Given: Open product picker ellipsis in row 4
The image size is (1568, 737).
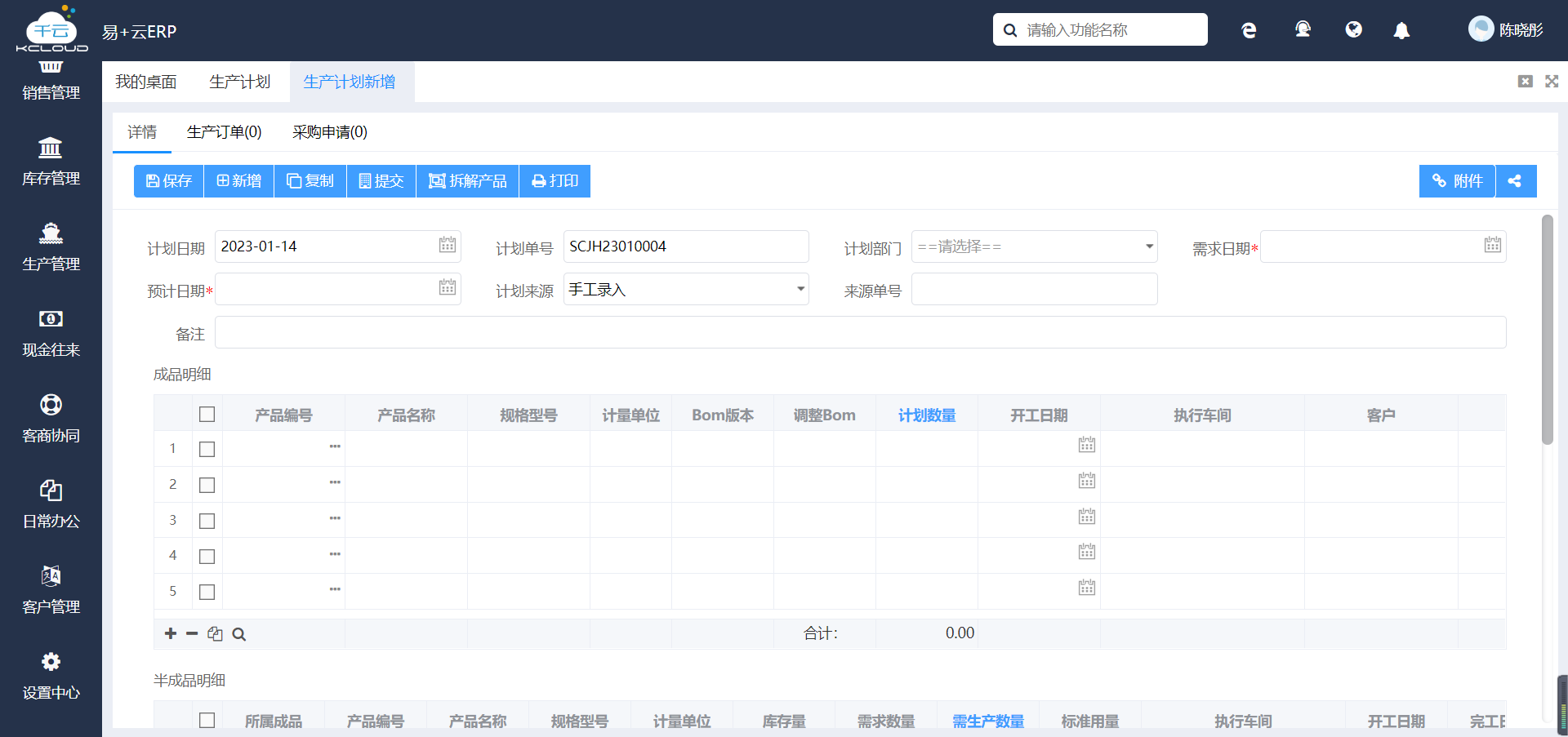Looking at the screenshot, I should coord(335,554).
